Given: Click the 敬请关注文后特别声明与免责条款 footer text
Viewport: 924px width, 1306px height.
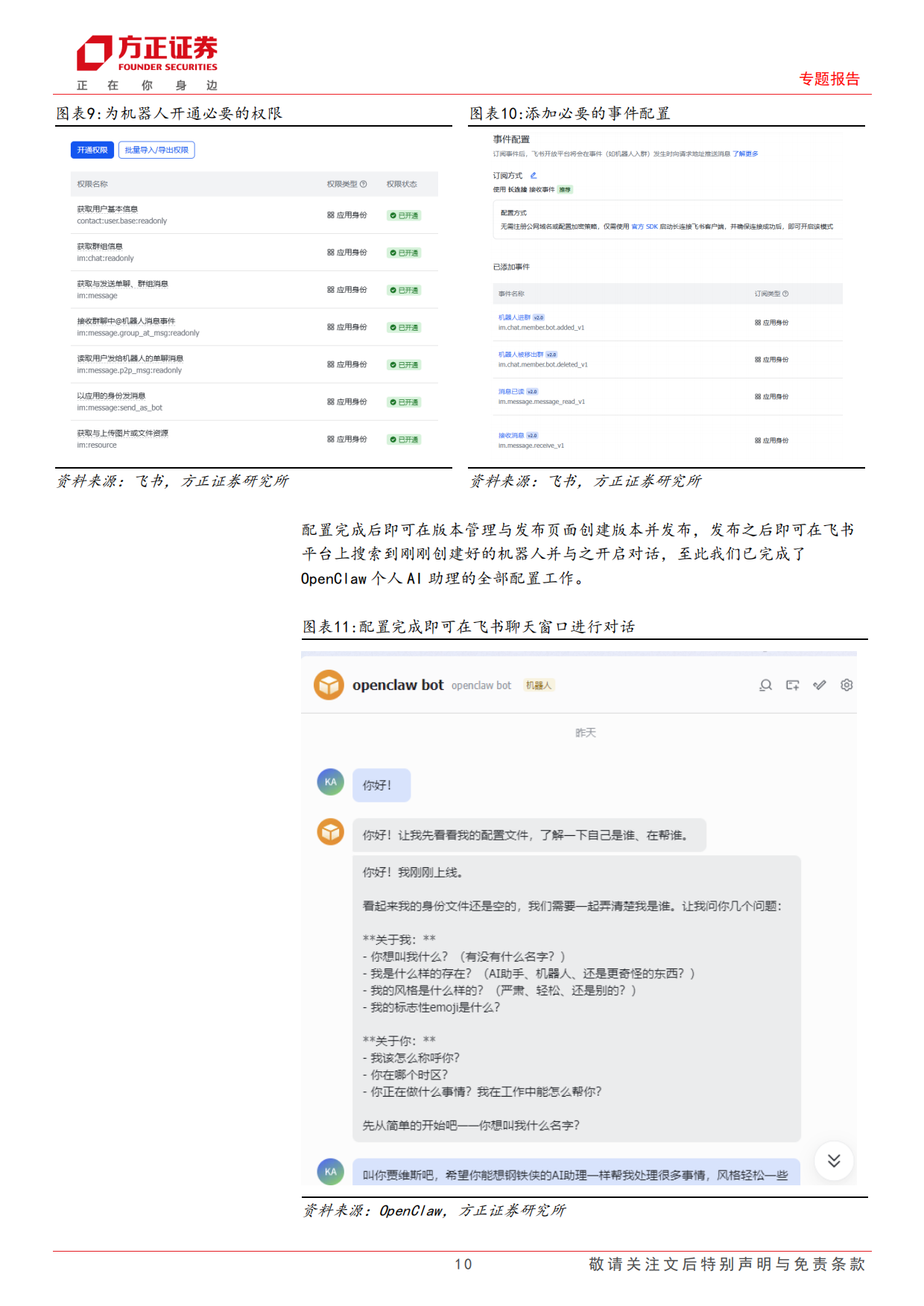Looking at the screenshot, I should tap(727, 1264).
